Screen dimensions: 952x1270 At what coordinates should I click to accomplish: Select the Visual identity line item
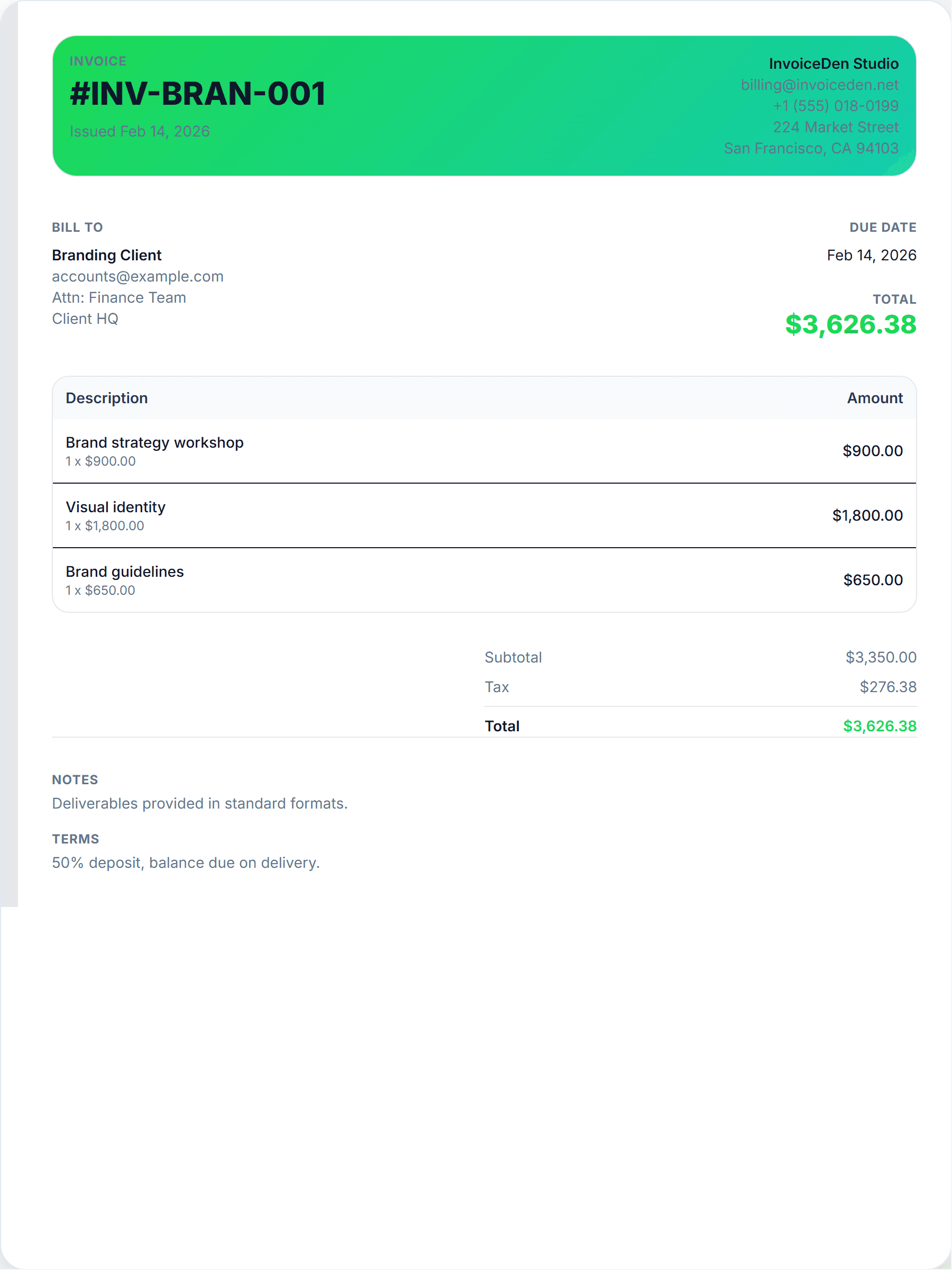tap(115, 507)
